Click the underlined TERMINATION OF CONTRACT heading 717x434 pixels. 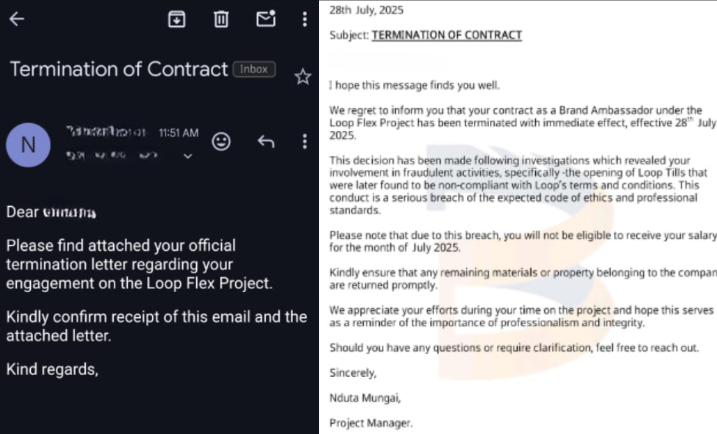(x=446, y=35)
